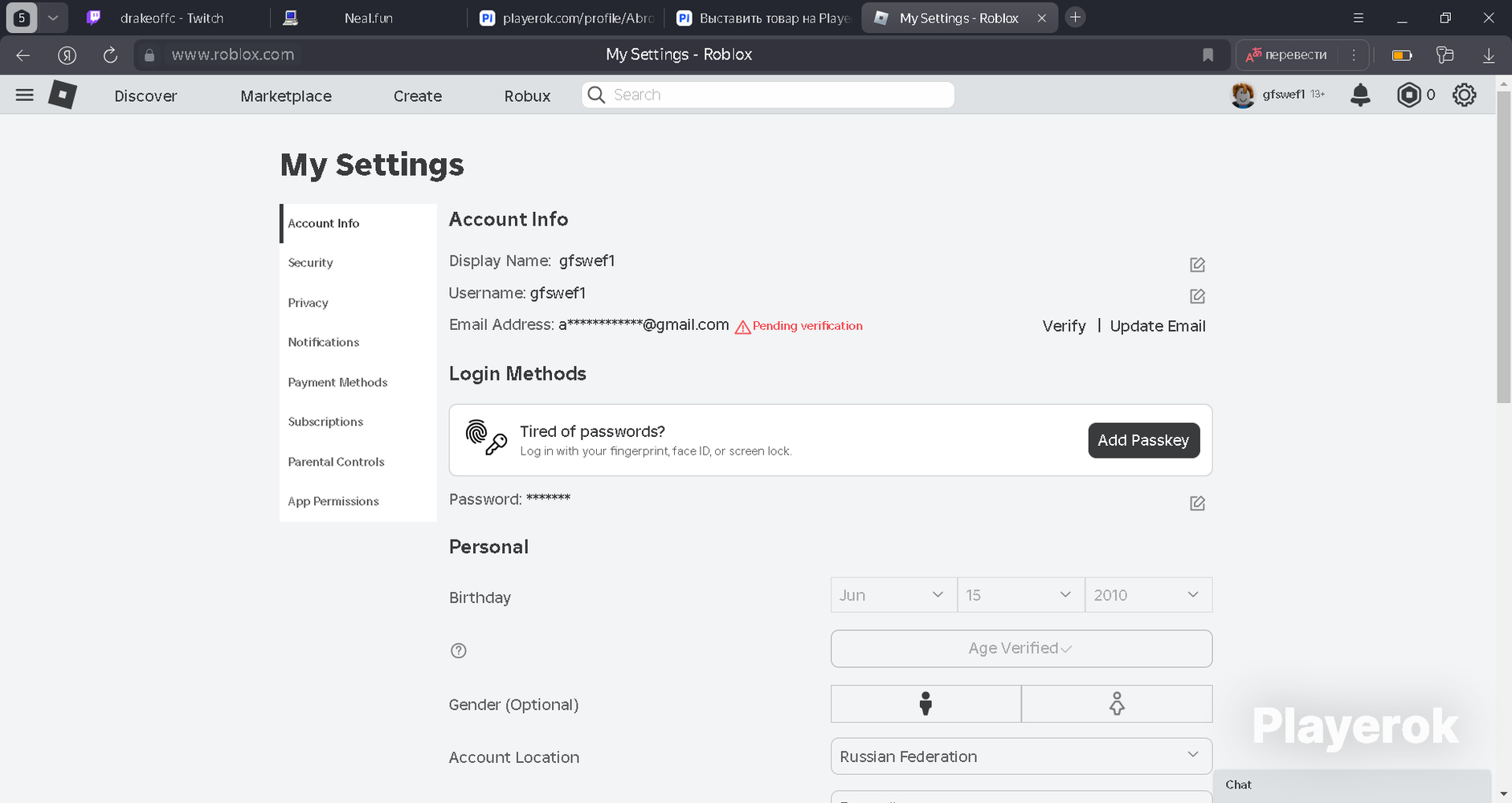Click the Verify email link

pos(1064,326)
